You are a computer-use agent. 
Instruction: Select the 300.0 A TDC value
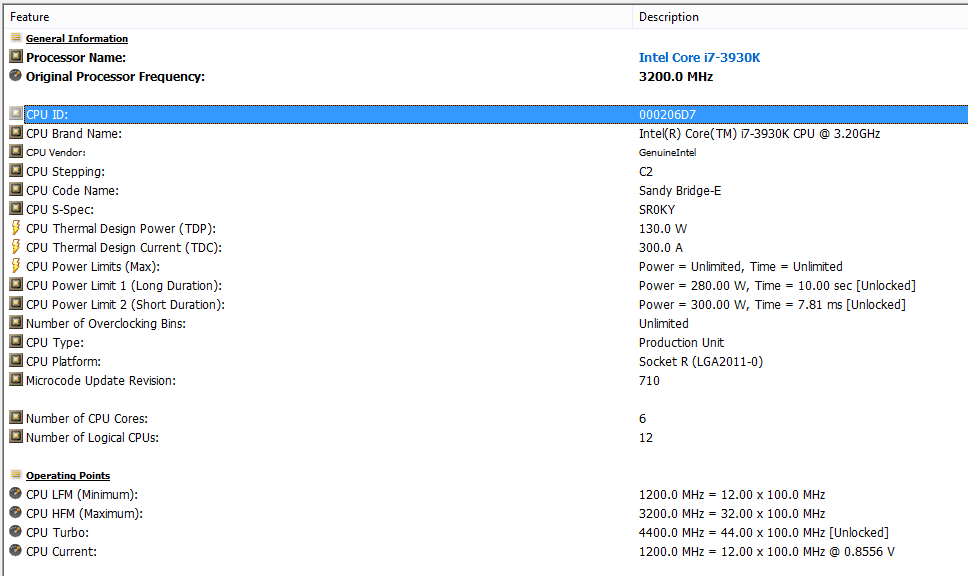pos(661,248)
